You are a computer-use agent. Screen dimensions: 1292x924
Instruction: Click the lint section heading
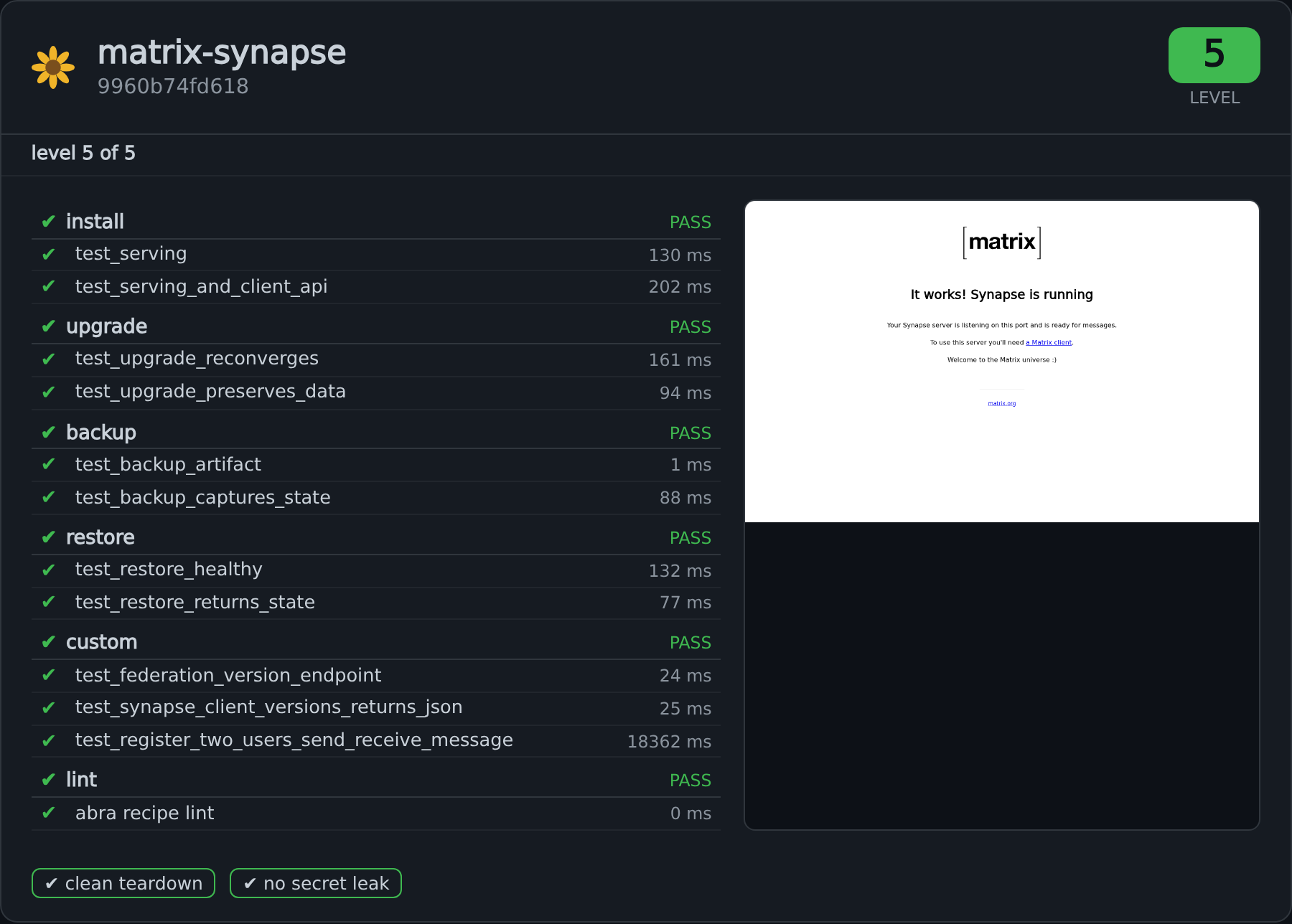click(x=81, y=780)
